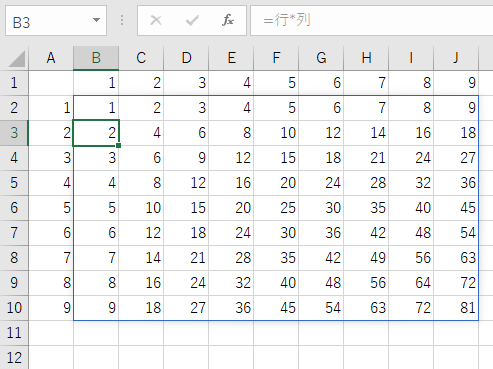Screen dimensions: 493x369
Task: Click cell J7 with value 54
Action: pyautogui.click(x=456, y=233)
